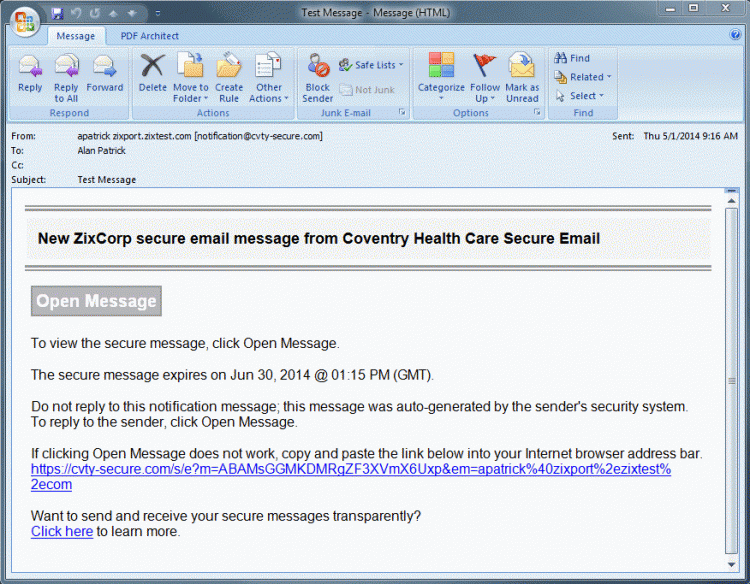Click Reply to All icon
Image resolution: width=750 pixels, height=584 pixels.
[x=66, y=78]
